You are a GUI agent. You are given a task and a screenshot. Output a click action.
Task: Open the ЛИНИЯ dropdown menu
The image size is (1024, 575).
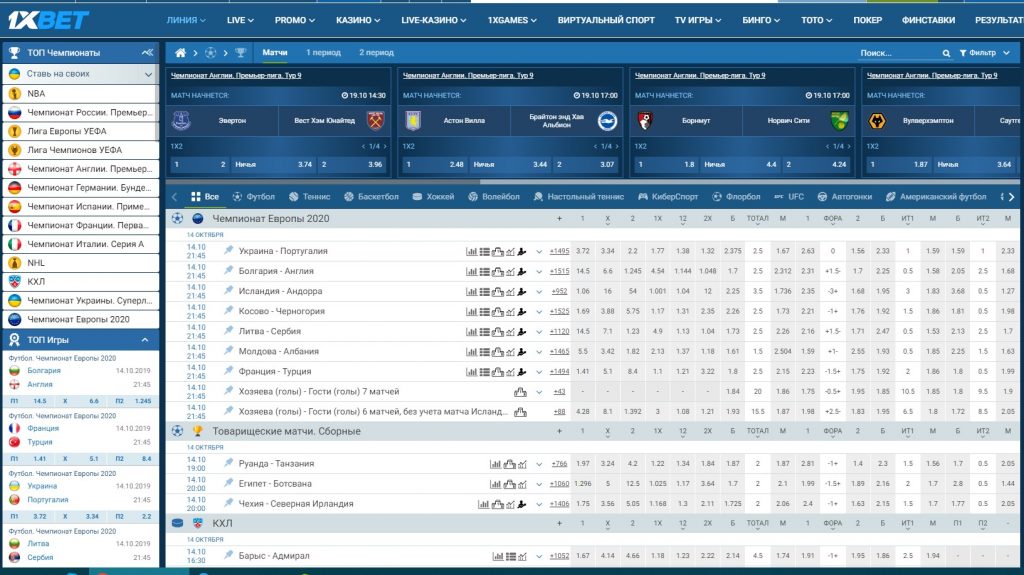coord(185,20)
